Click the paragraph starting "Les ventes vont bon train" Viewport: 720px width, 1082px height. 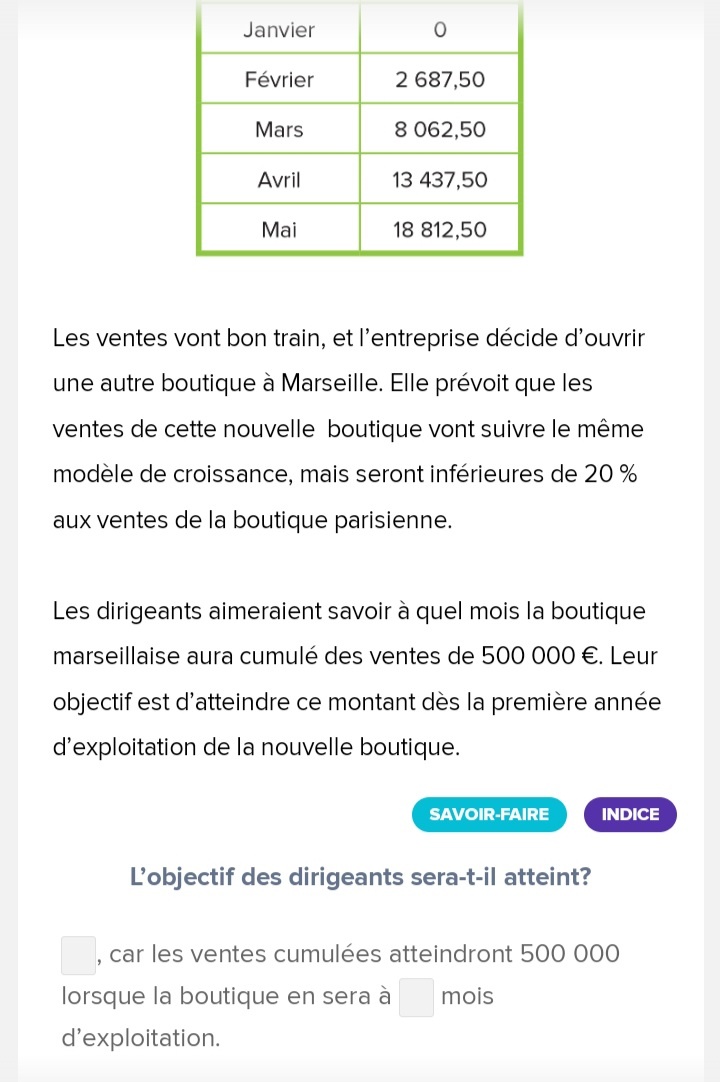point(349,429)
